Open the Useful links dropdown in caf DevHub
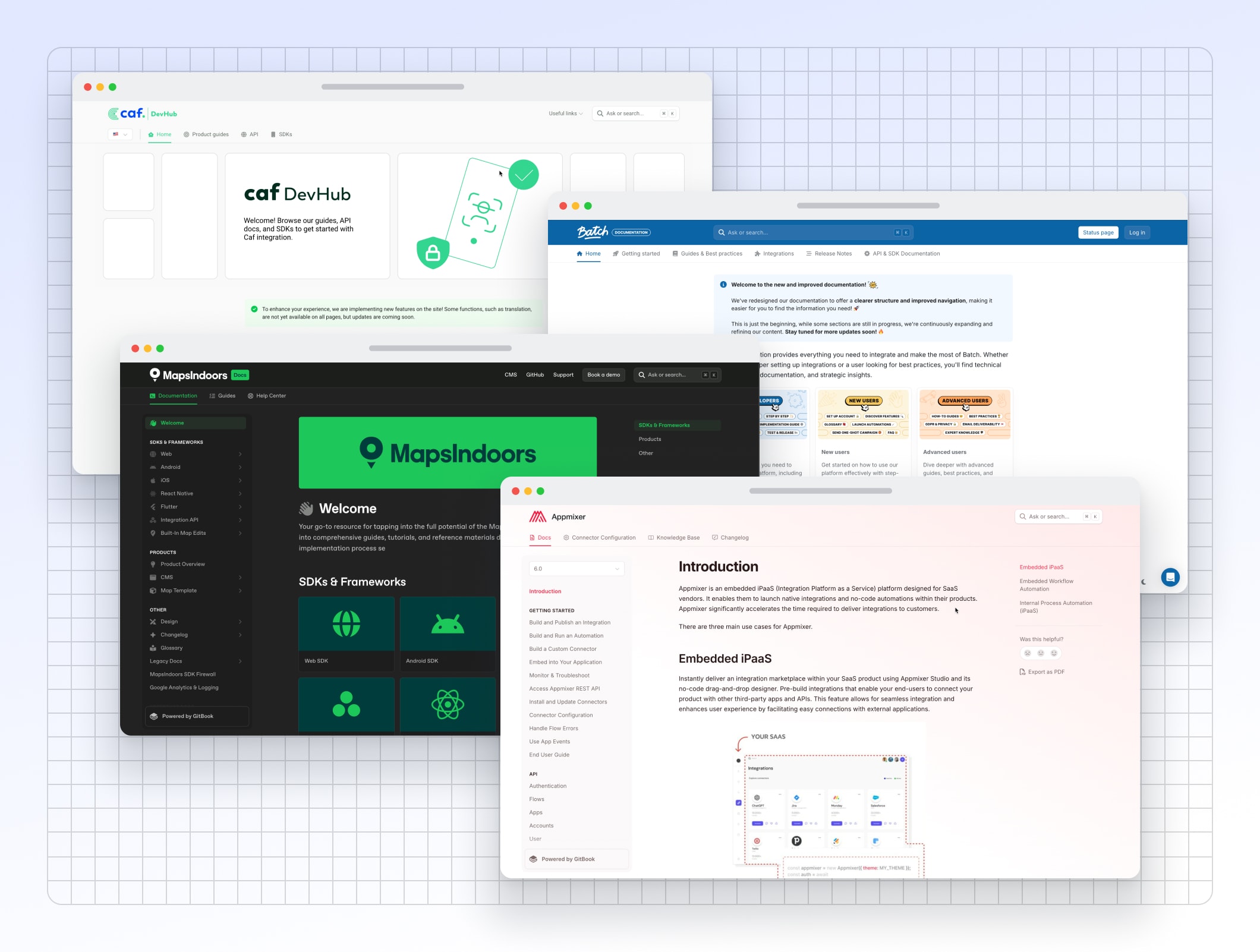This screenshot has width=1260, height=952. [x=566, y=114]
